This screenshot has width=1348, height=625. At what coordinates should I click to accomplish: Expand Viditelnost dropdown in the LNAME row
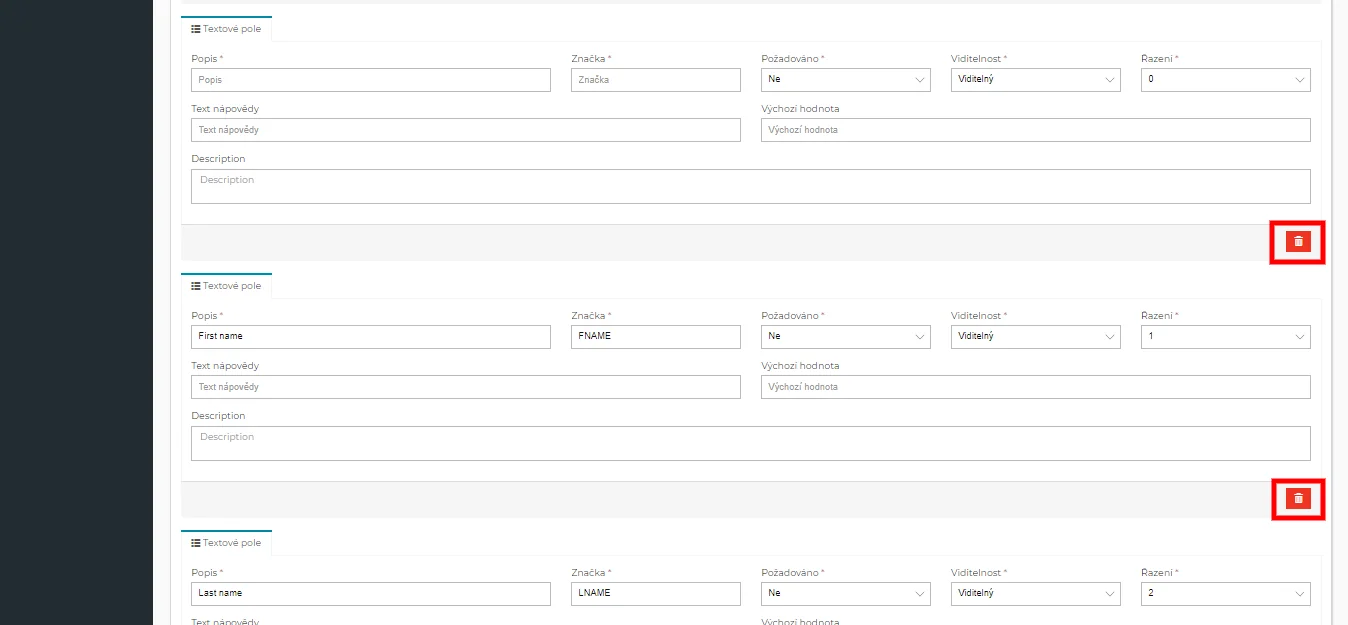tap(1035, 594)
